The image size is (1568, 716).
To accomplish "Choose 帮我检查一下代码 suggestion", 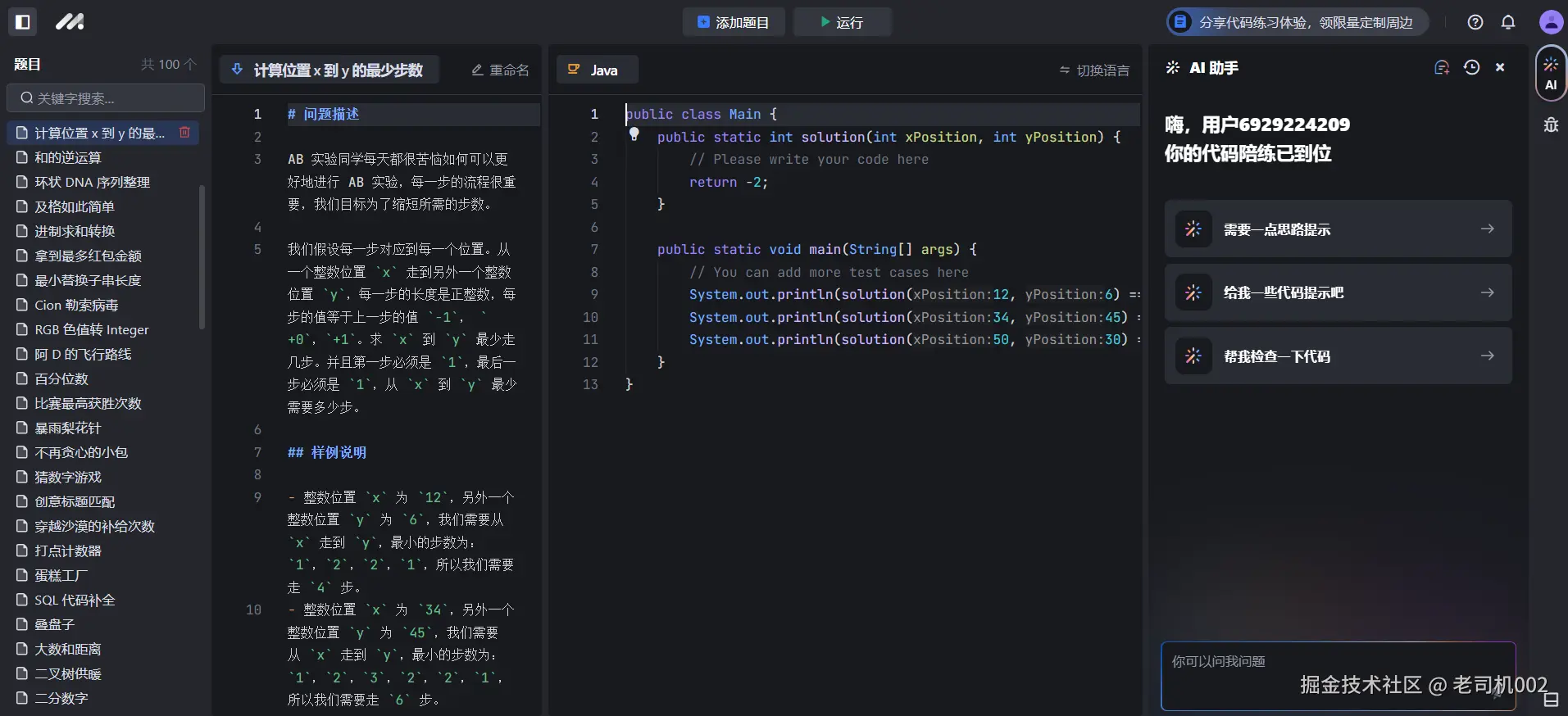I will coord(1338,356).
